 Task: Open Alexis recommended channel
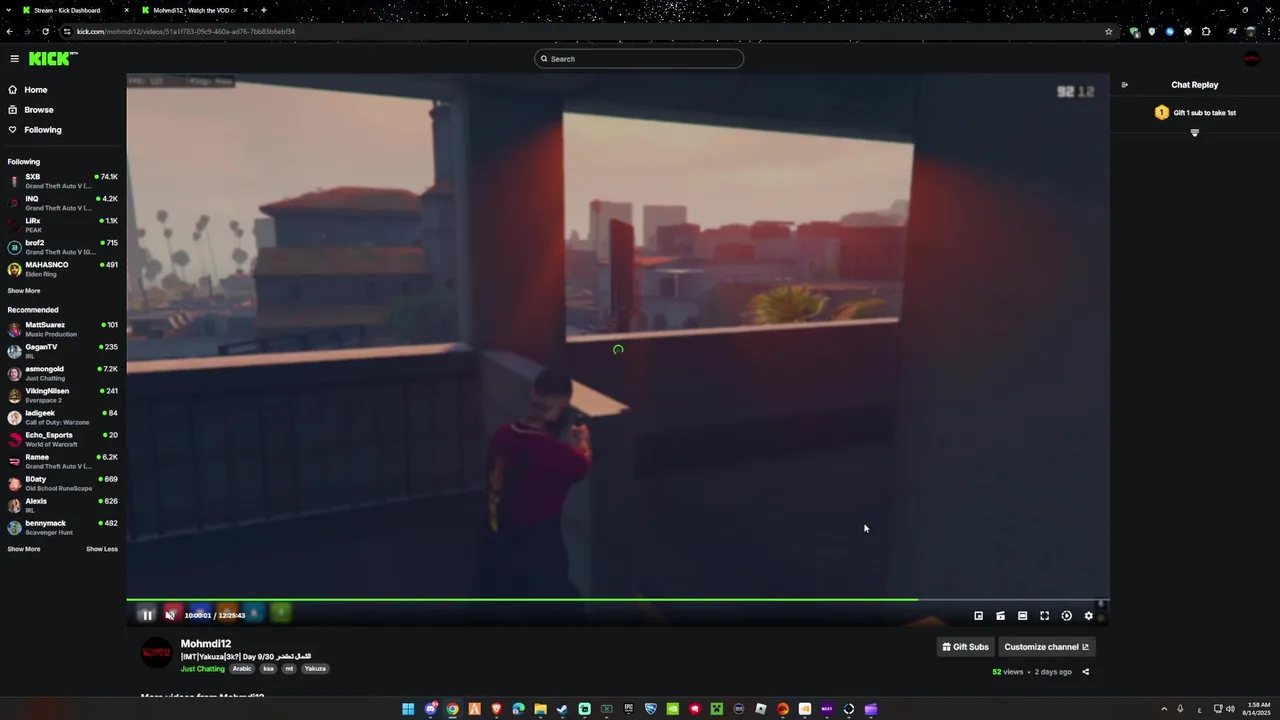tap(63, 505)
